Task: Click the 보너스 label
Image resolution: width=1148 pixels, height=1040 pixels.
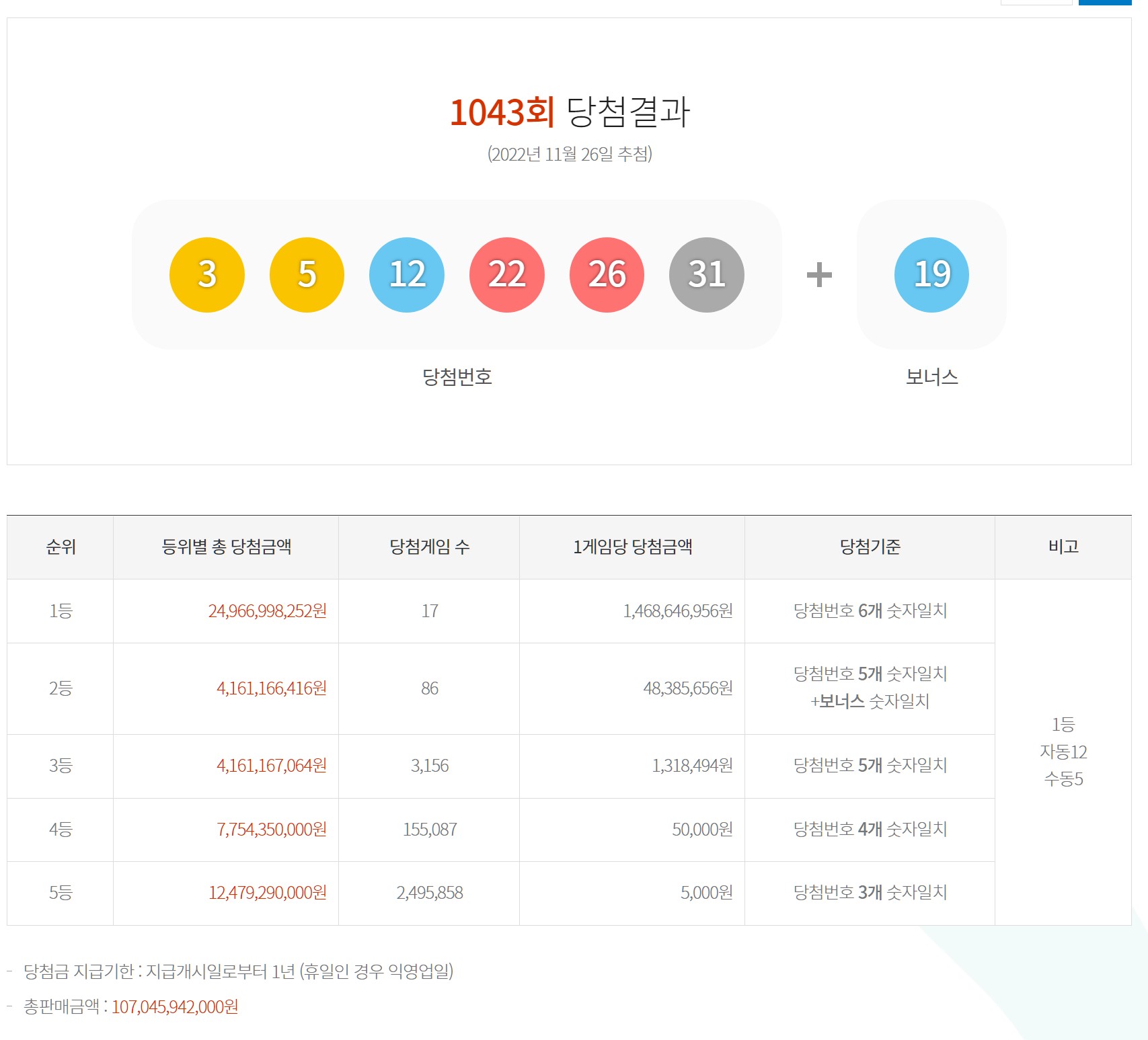Action: click(931, 376)
